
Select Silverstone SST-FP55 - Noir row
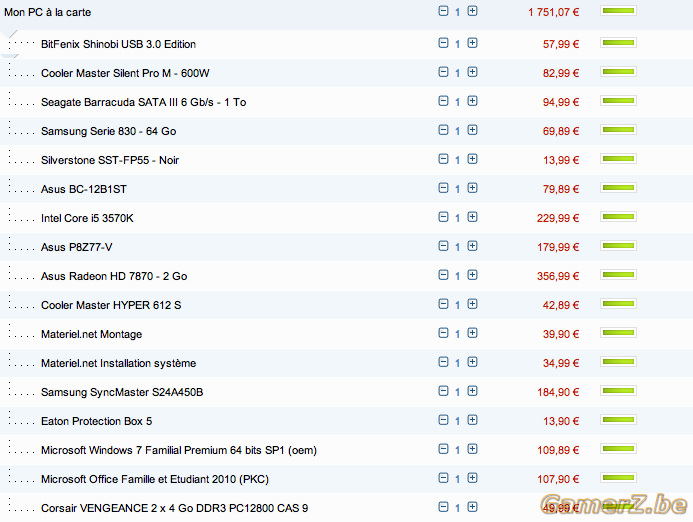(346, 160)
